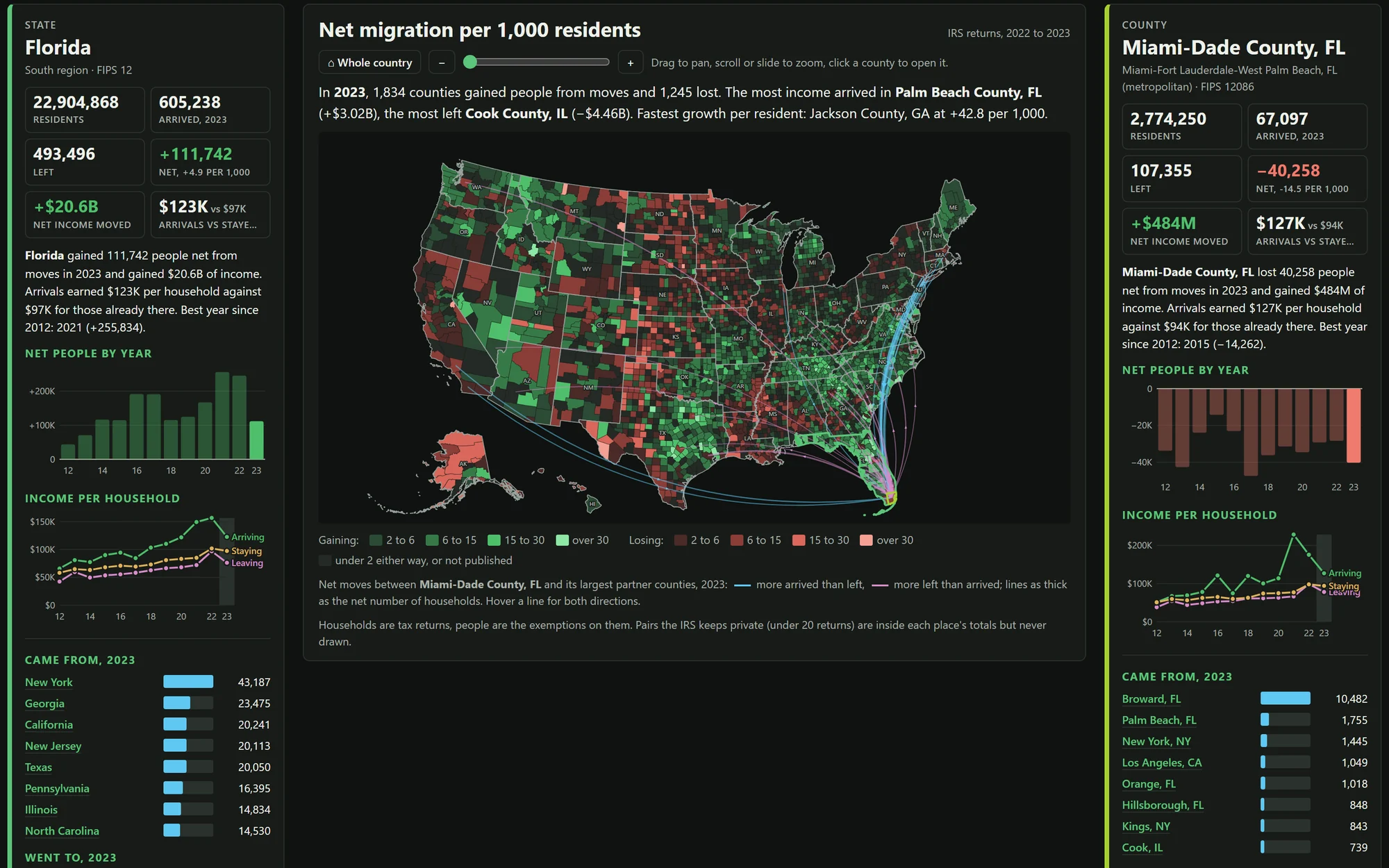Open Broward, FL county link
The height and width of the screenshot is (868, 1389).
pyautogui.click(x=1151, y=699)
